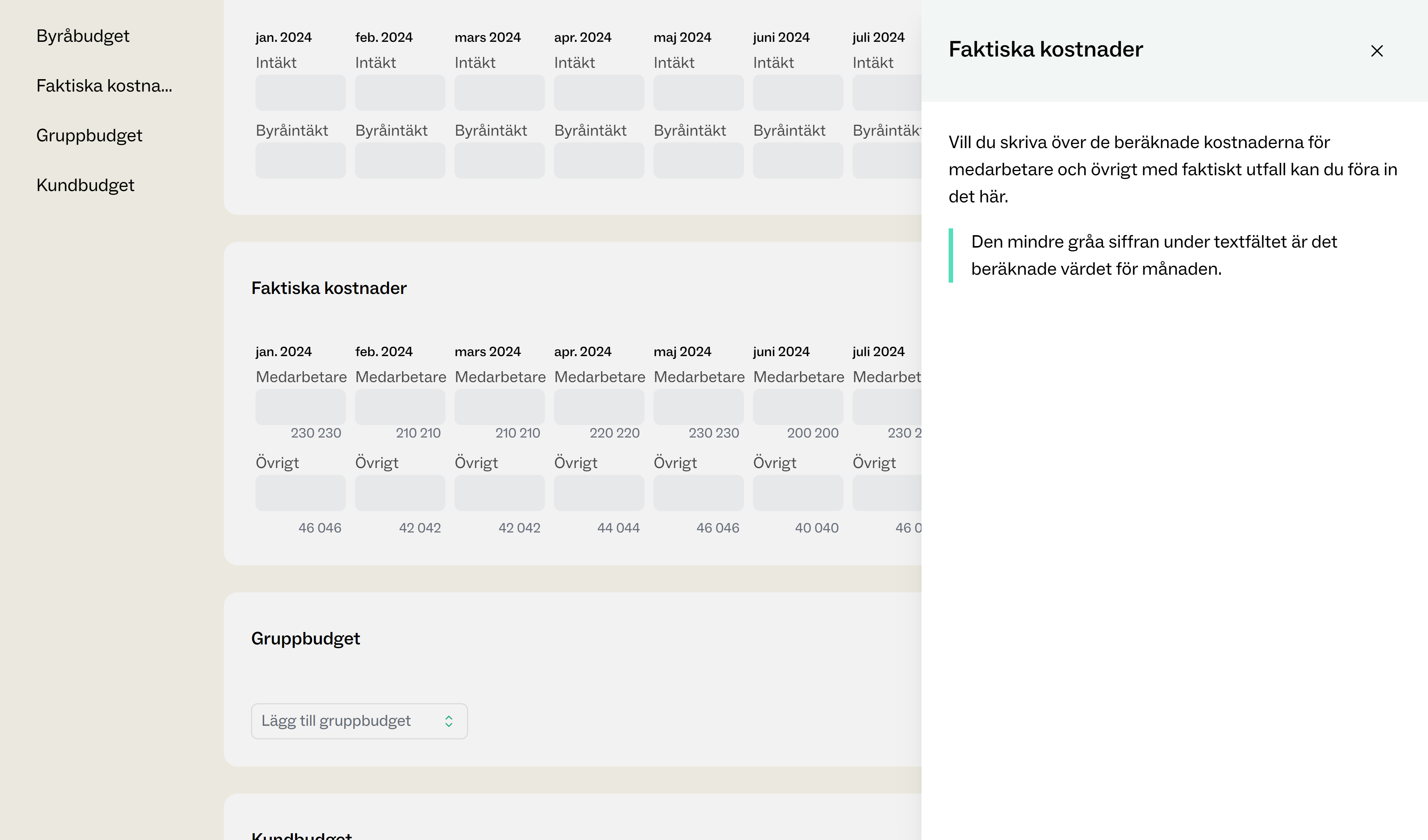Focus the Byråintäkt field for apr. 2024
This screenshot has height=840, width=1428.
[x=599, y=161]
